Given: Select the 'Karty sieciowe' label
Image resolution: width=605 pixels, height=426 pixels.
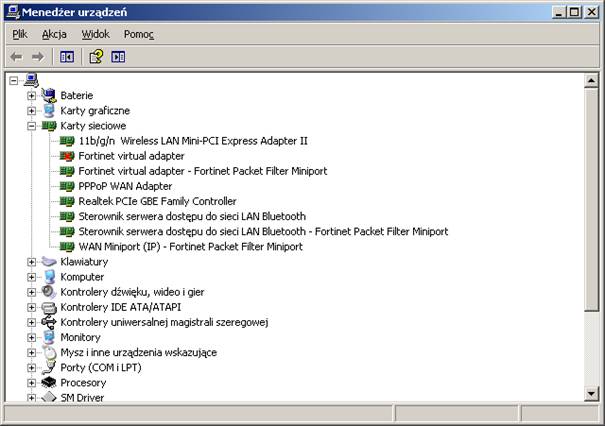Looking at the screenshot, I should coord(93,126).
